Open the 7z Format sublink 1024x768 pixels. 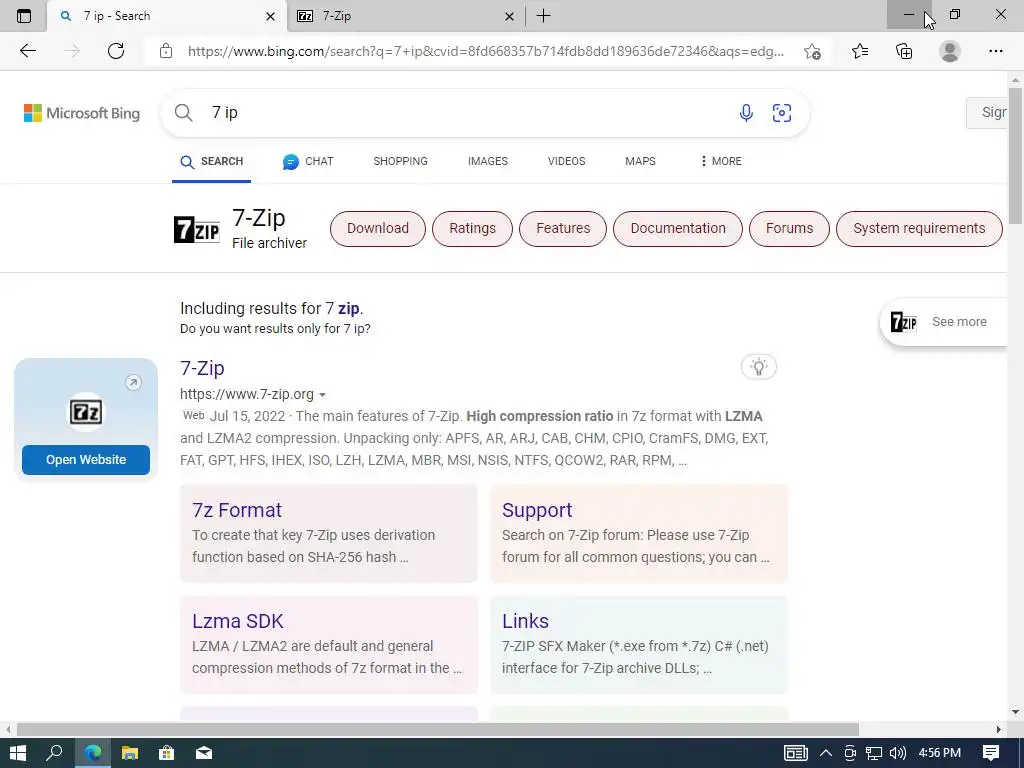[x=237, y=510]
